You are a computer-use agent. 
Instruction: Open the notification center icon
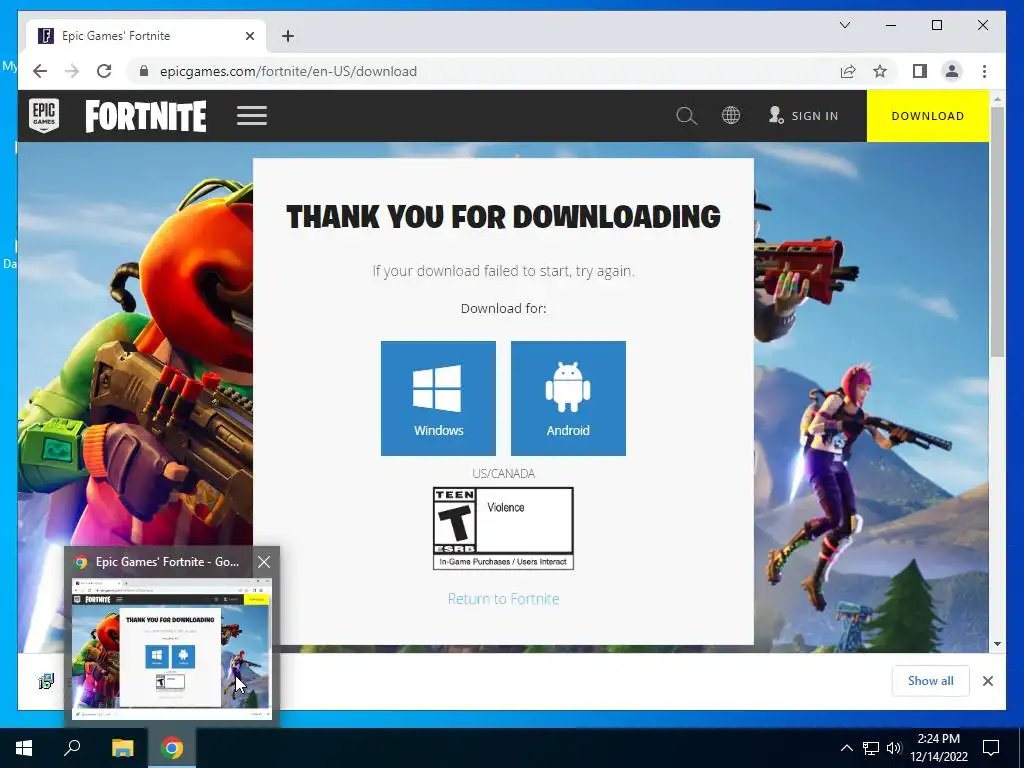coord(991,748)
